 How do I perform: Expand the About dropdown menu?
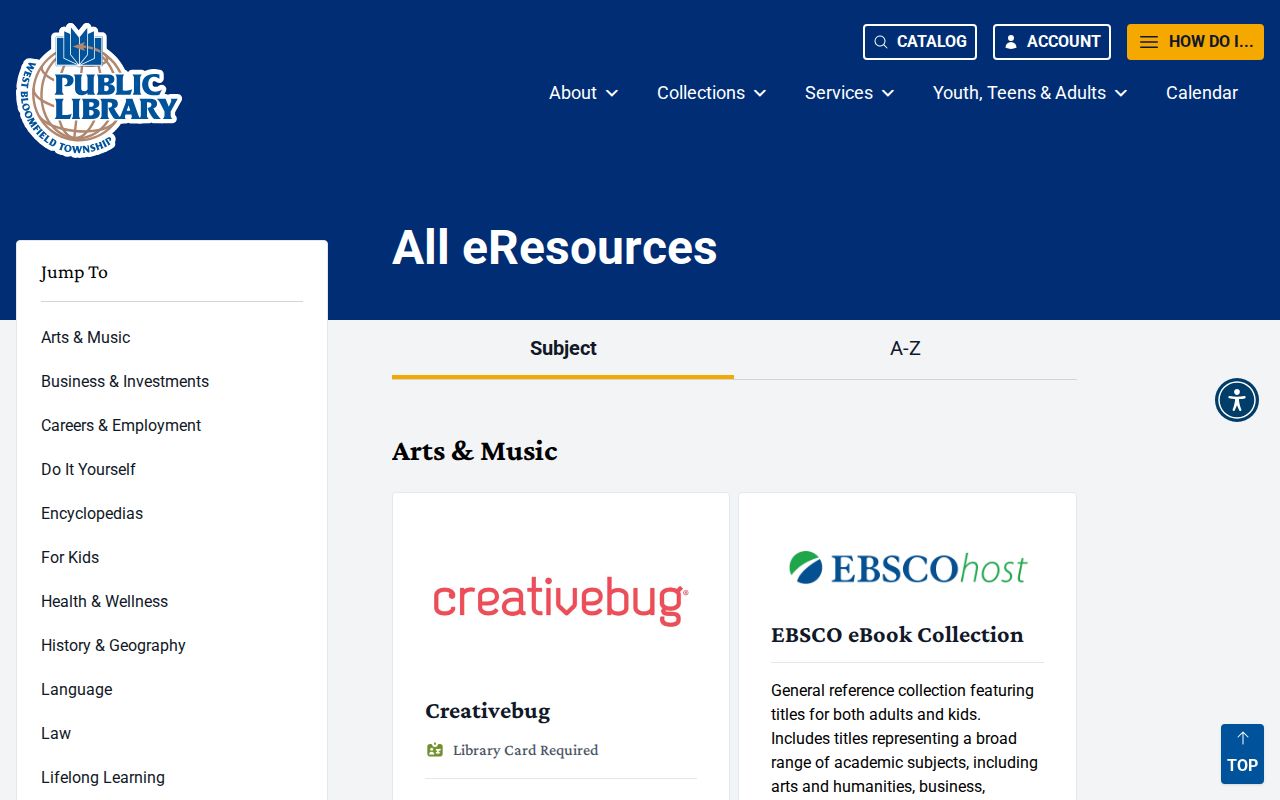pyautogui.click(x=583, y=93)
